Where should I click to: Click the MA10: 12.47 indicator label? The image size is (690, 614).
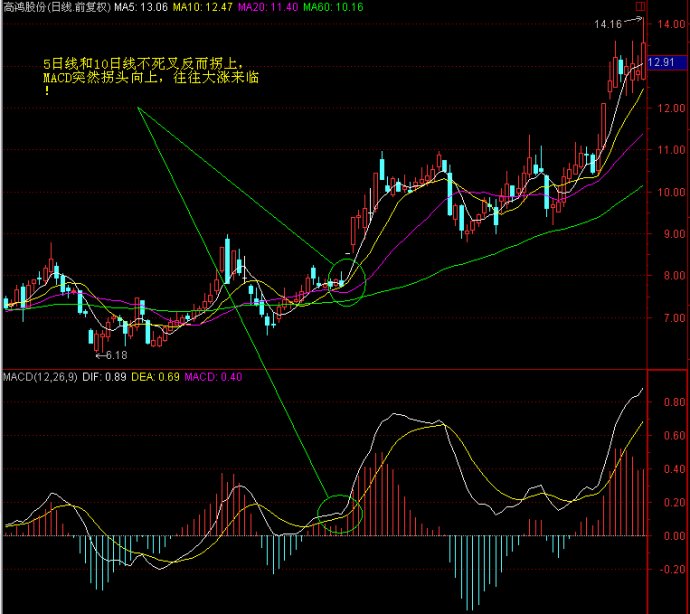201,7
